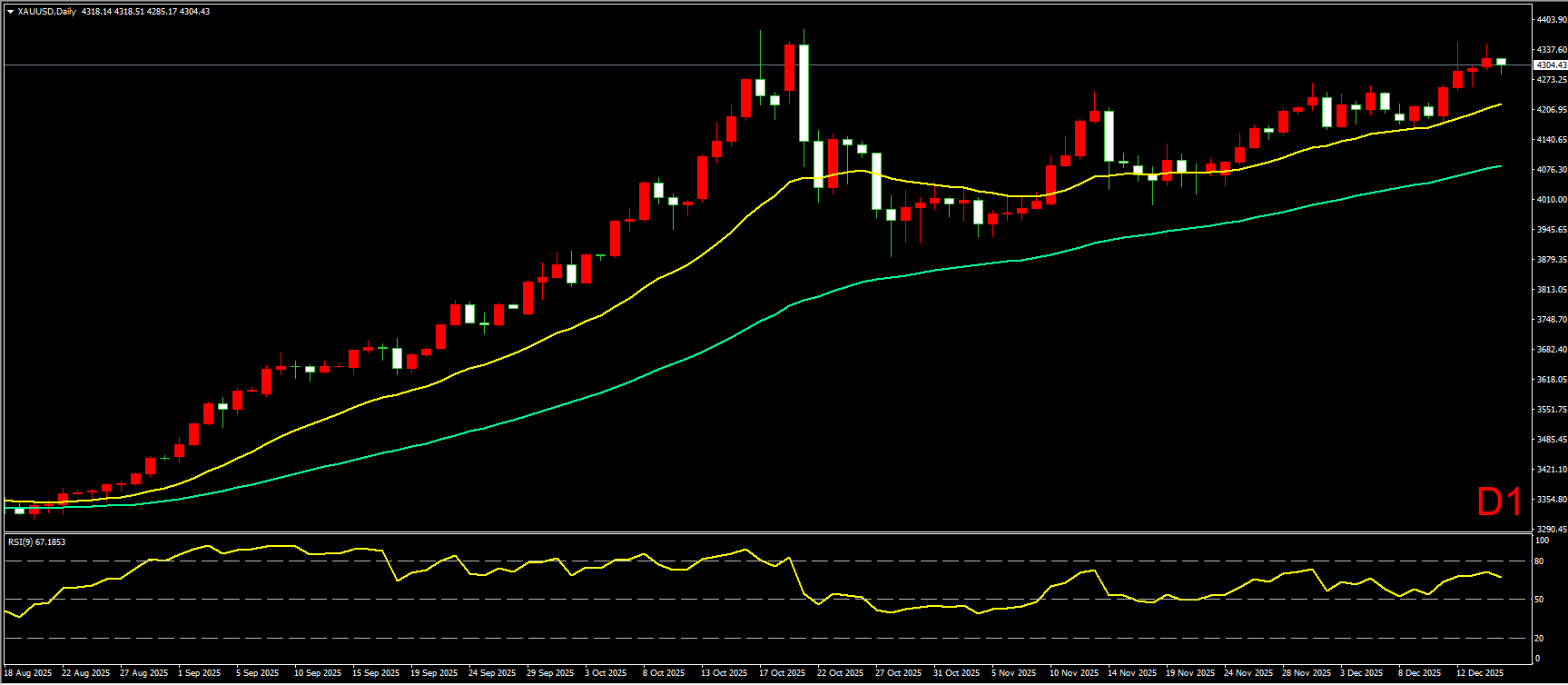1568x685 pixels.
Task: Click the 18 Aug 2025 date label
Action: click(28, 673)
